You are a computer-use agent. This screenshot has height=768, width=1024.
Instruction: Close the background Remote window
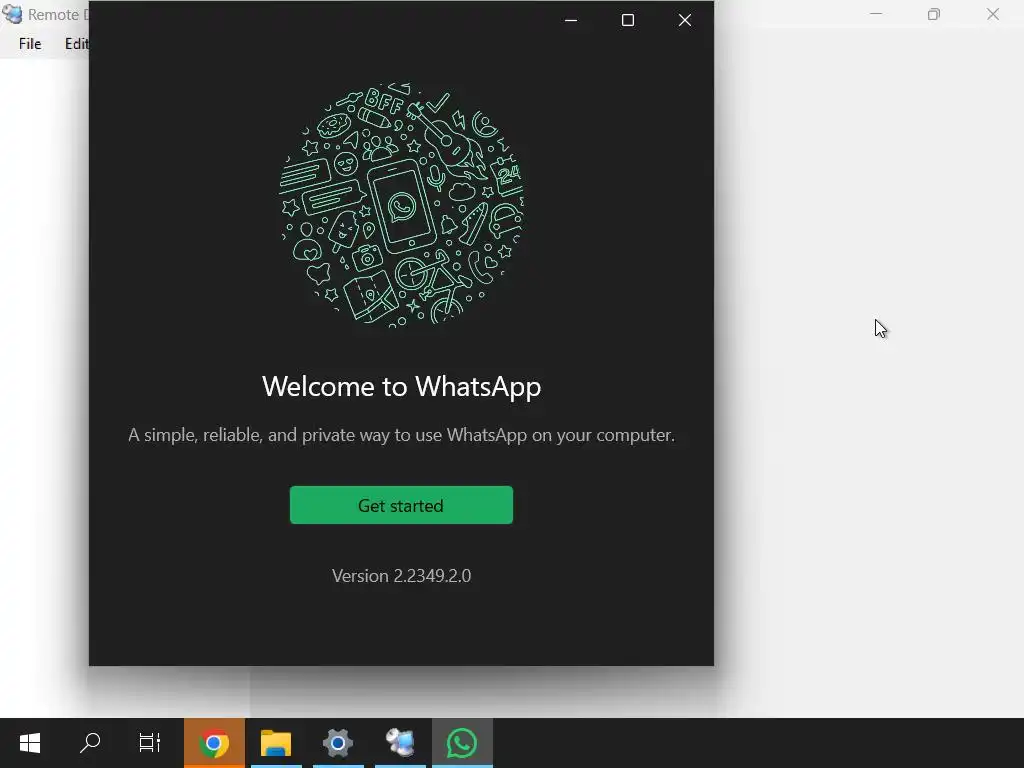tap(993, 14)
